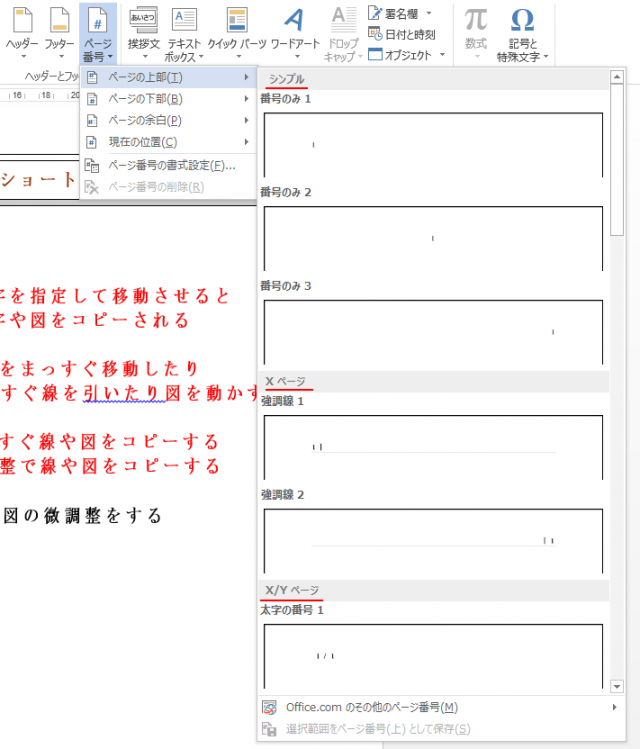The image size is (640, 749).
Task: Open the ヘッダー (Header) icon
Action: pos(22,20)
